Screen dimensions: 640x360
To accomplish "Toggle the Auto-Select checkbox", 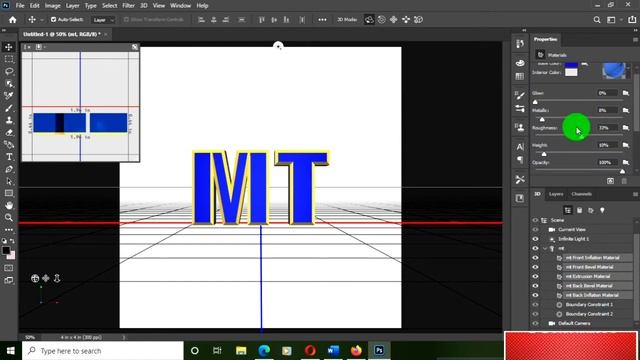I will [53, 20].
